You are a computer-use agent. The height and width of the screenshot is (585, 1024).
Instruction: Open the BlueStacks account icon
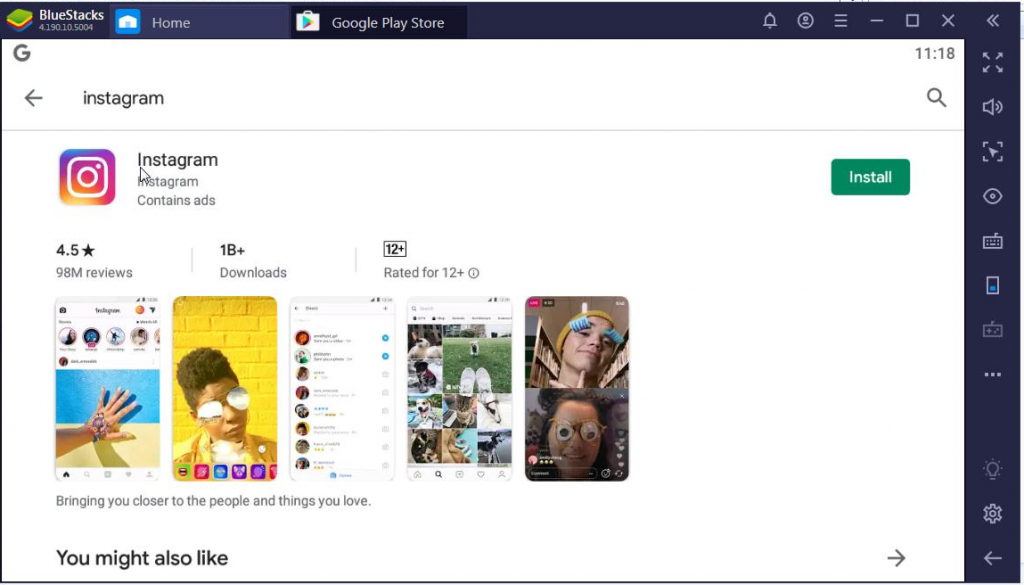[805, 21]
